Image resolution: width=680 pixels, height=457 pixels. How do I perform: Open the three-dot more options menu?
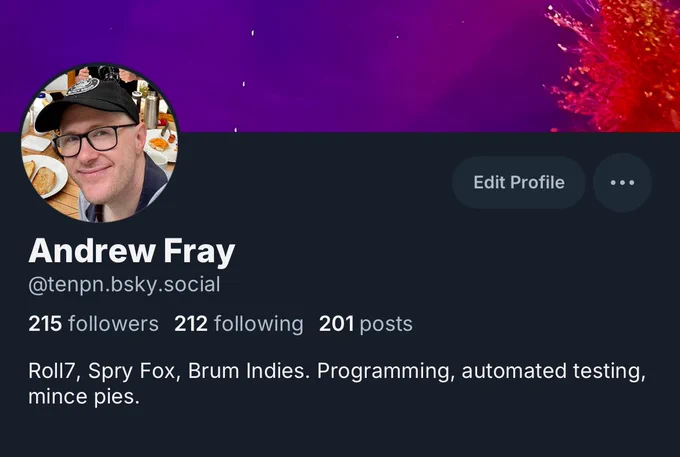coord(622,183)
